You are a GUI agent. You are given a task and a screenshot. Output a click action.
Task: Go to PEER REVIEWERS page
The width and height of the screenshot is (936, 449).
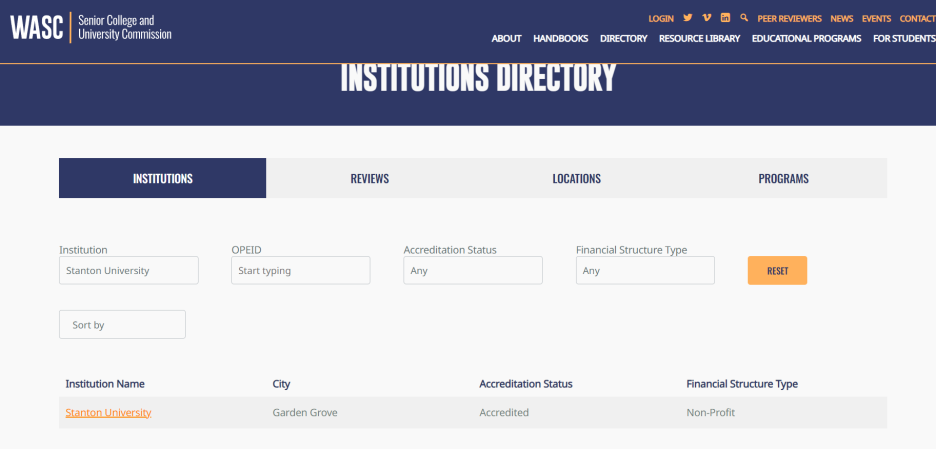(789, 19)
